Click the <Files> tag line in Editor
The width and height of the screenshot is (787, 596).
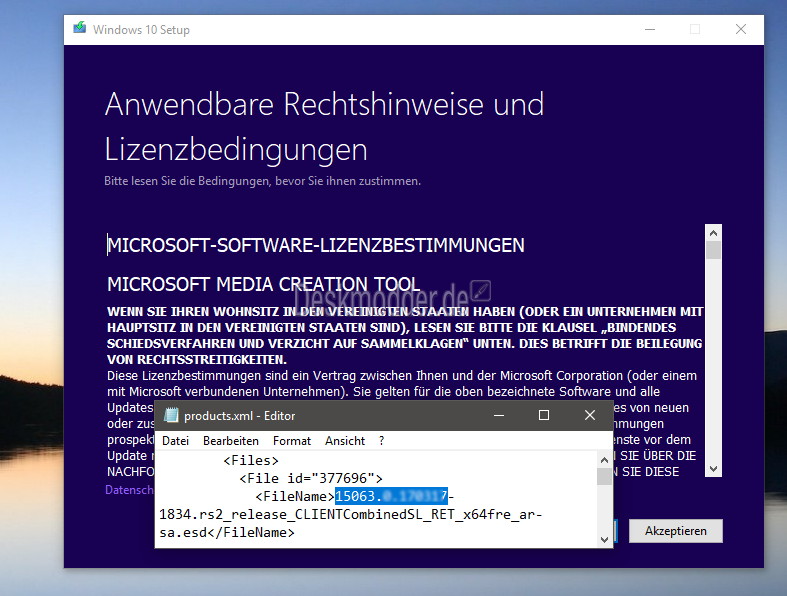tap(250, 460)
